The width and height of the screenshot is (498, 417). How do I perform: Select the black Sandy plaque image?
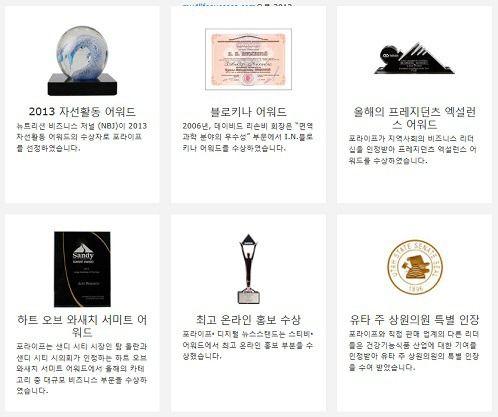[x=82, y=269]
